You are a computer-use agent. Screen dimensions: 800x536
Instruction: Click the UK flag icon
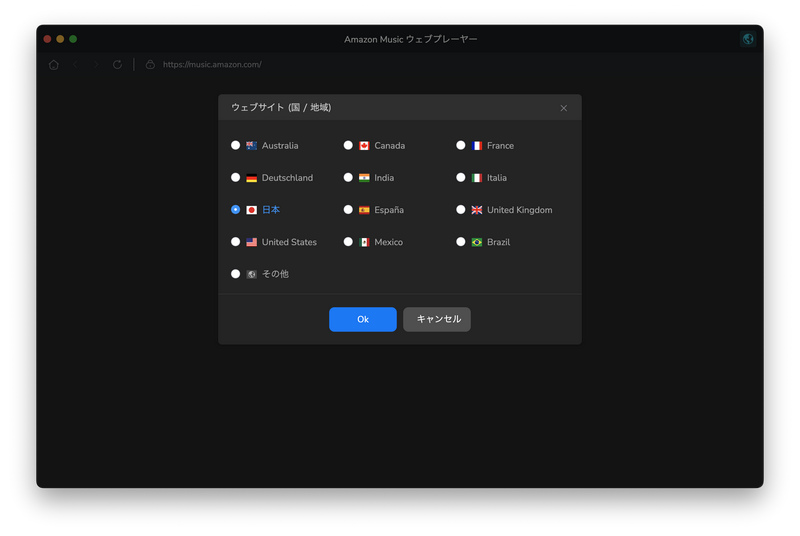pos(477,210)
